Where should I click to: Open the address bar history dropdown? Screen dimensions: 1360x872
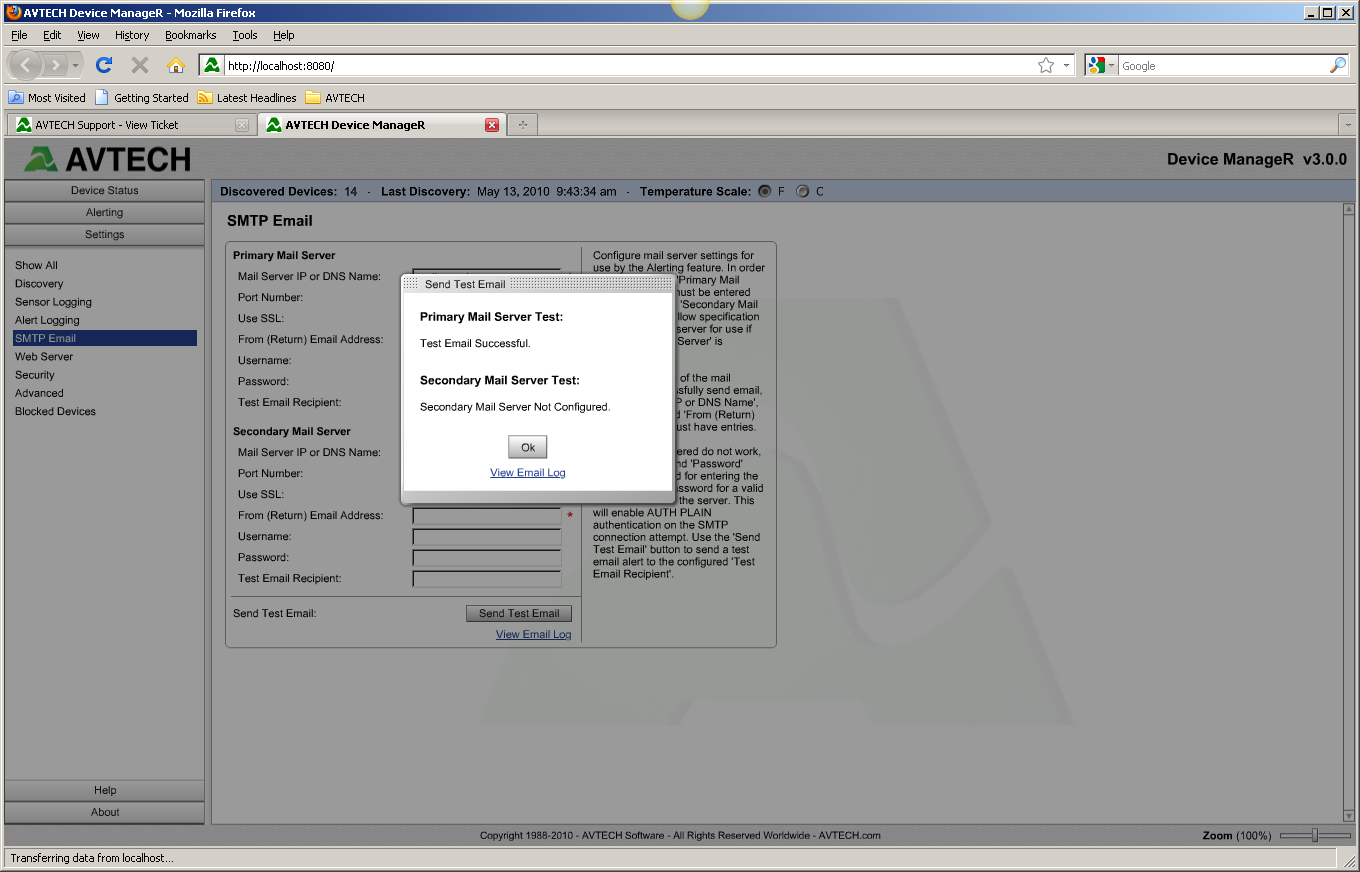pos(1066,65)
